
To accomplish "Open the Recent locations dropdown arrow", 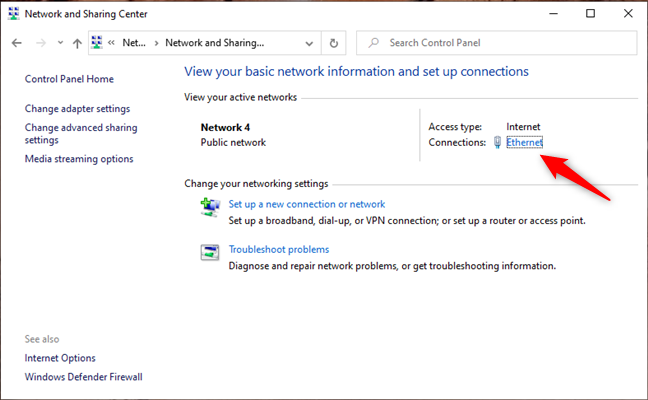I will tap(61, 44).
